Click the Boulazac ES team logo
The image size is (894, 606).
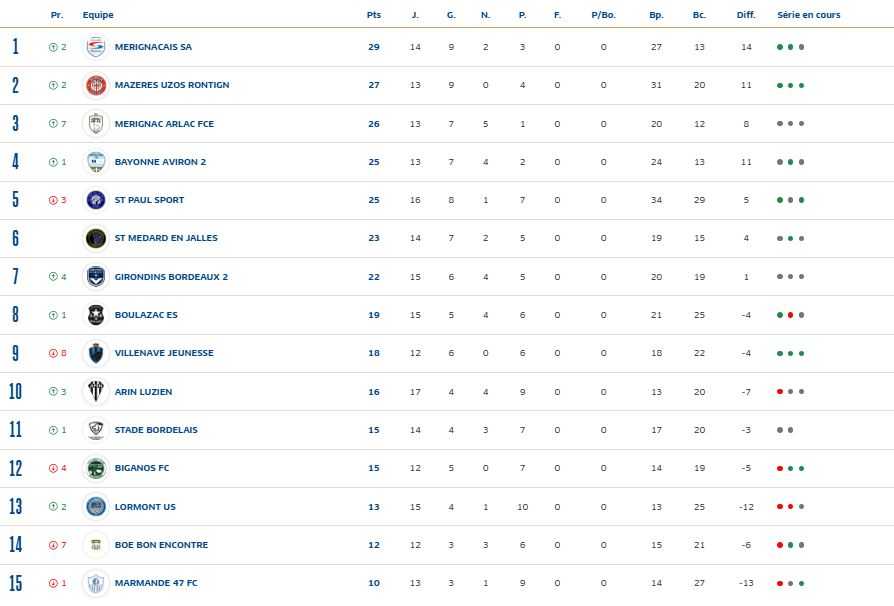click(x=96, y=315)
